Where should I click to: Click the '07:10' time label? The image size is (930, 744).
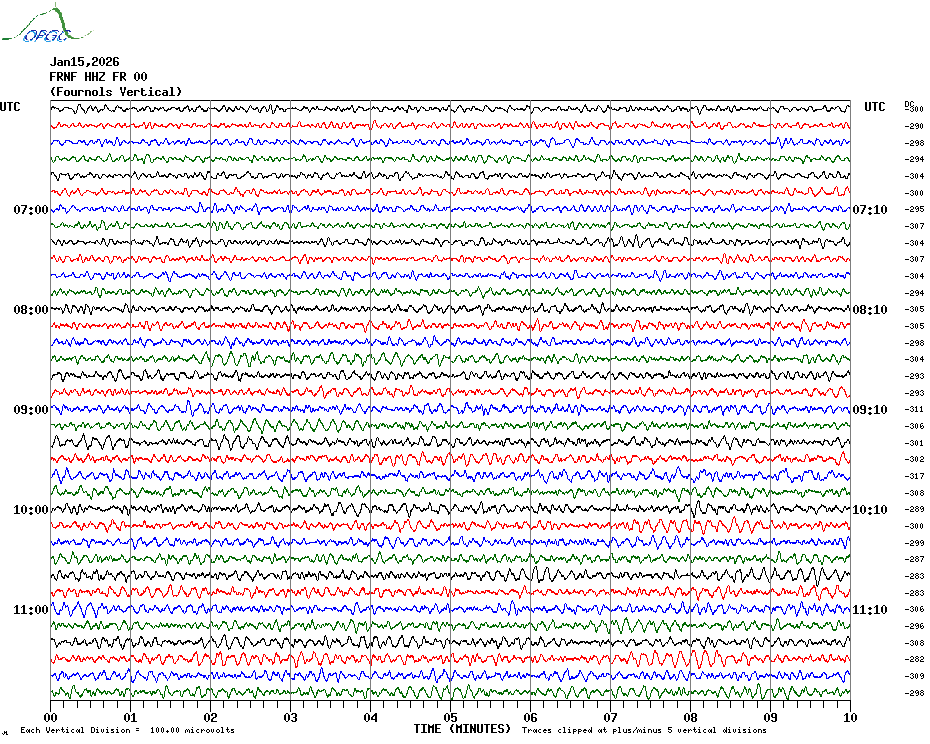870,209
